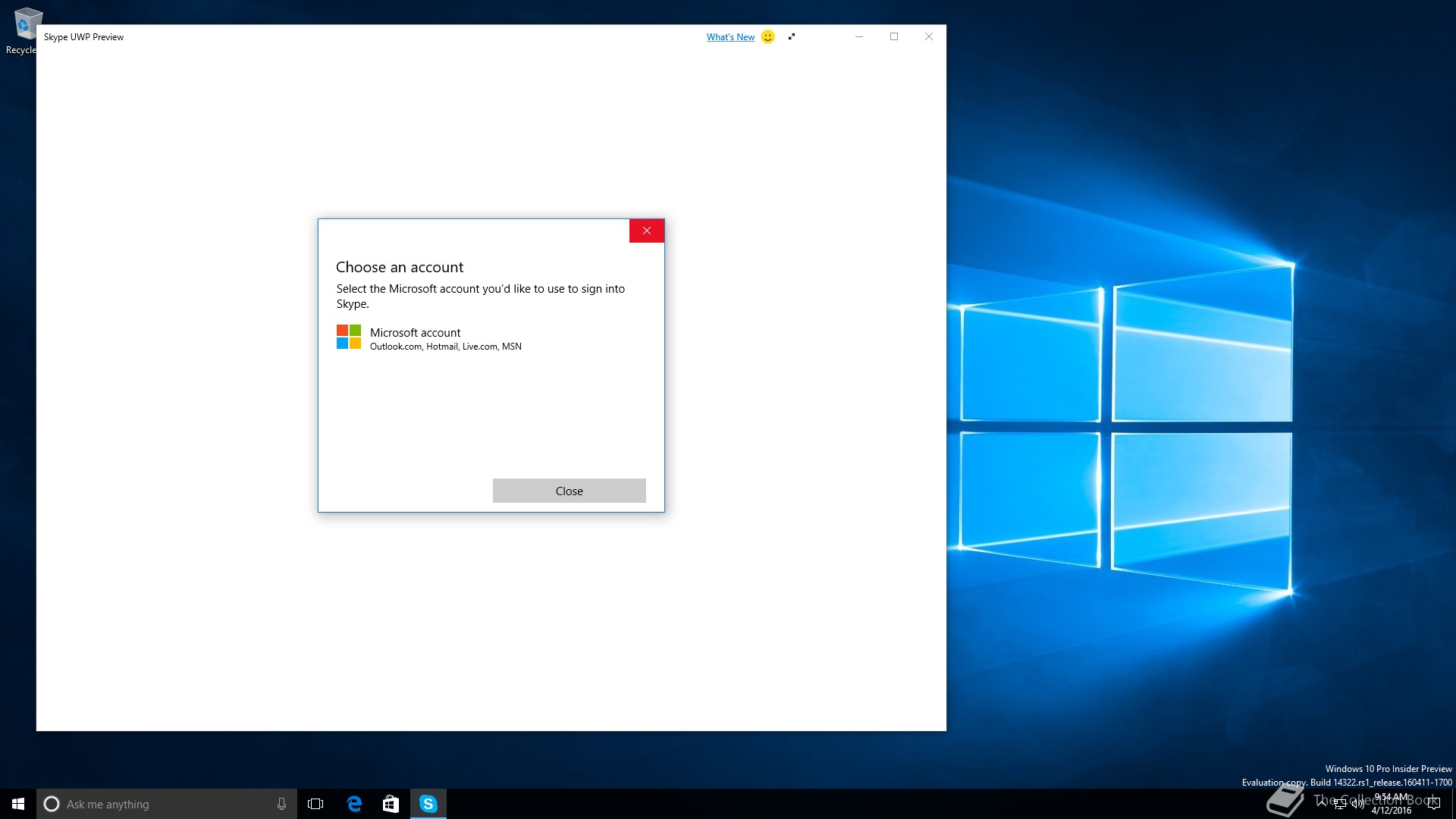Viewport: 1456px width, 819px height.
Task: Open Task View from the taskbar
Action: coord(315,804)
